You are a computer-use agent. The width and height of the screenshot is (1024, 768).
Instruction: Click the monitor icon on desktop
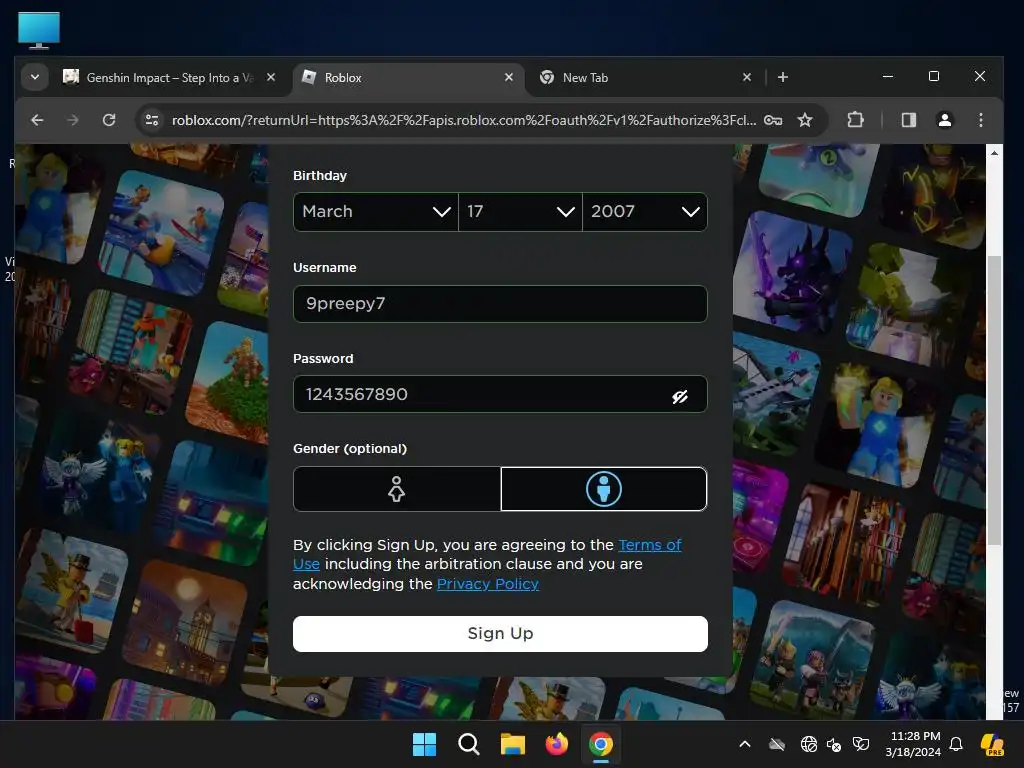39,30
